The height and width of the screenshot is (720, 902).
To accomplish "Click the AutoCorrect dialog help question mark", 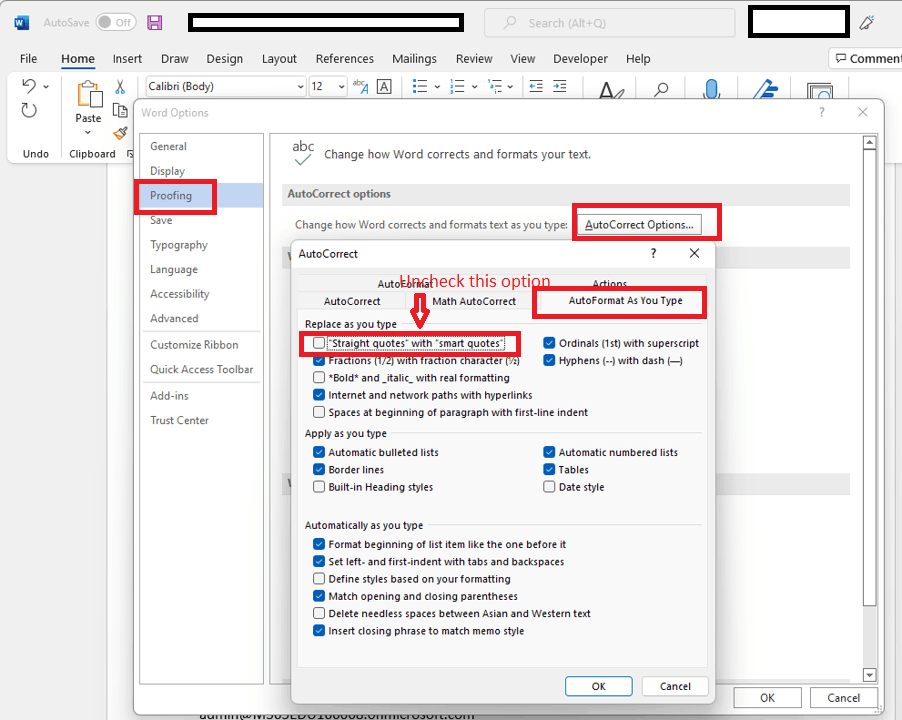I will [653, 254].
